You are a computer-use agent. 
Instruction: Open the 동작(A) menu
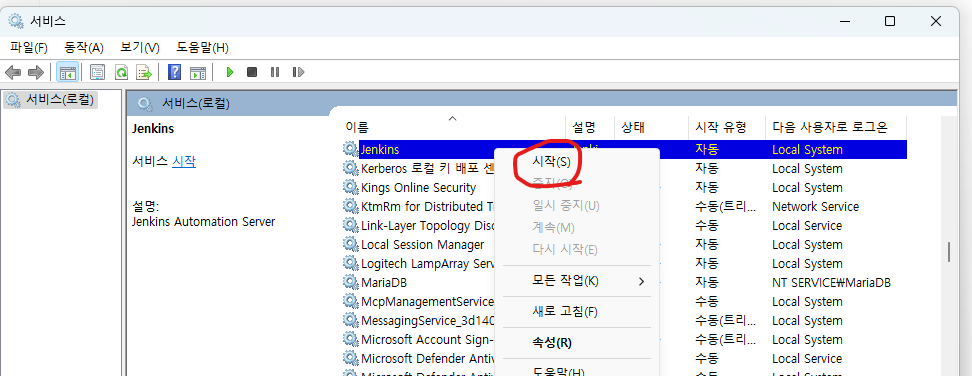coord(84,47)
